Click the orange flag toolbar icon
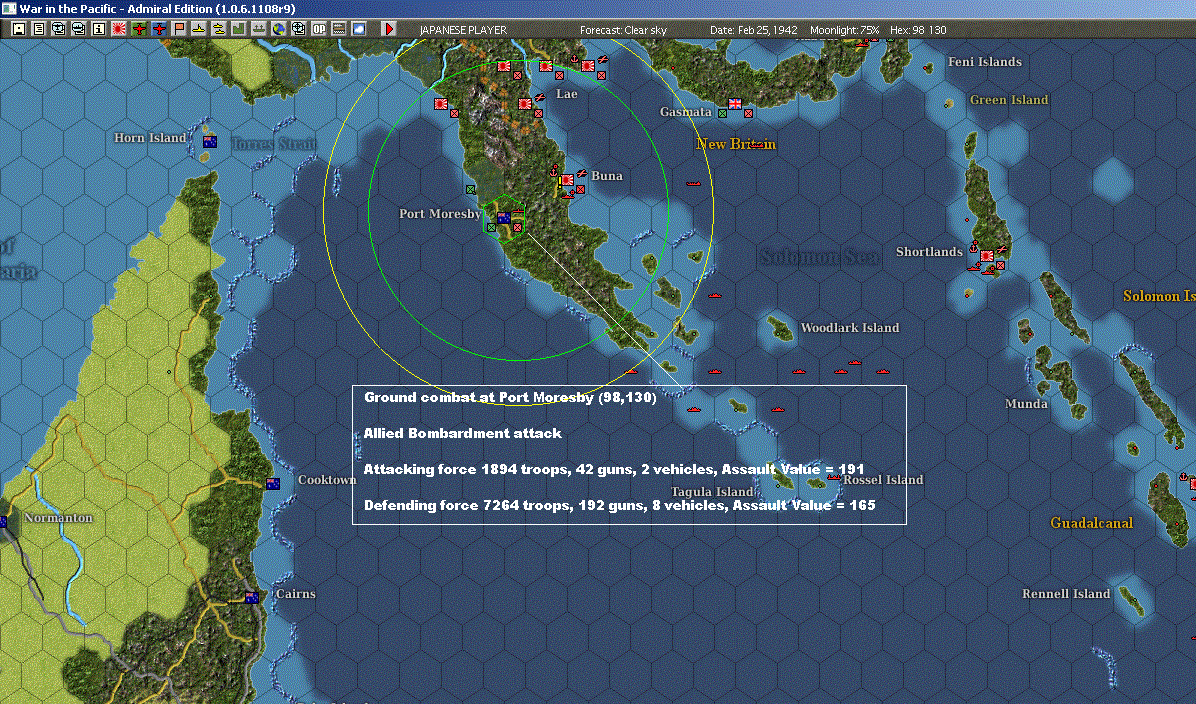This screenshot has width=1196, height=704. [178, 29]
